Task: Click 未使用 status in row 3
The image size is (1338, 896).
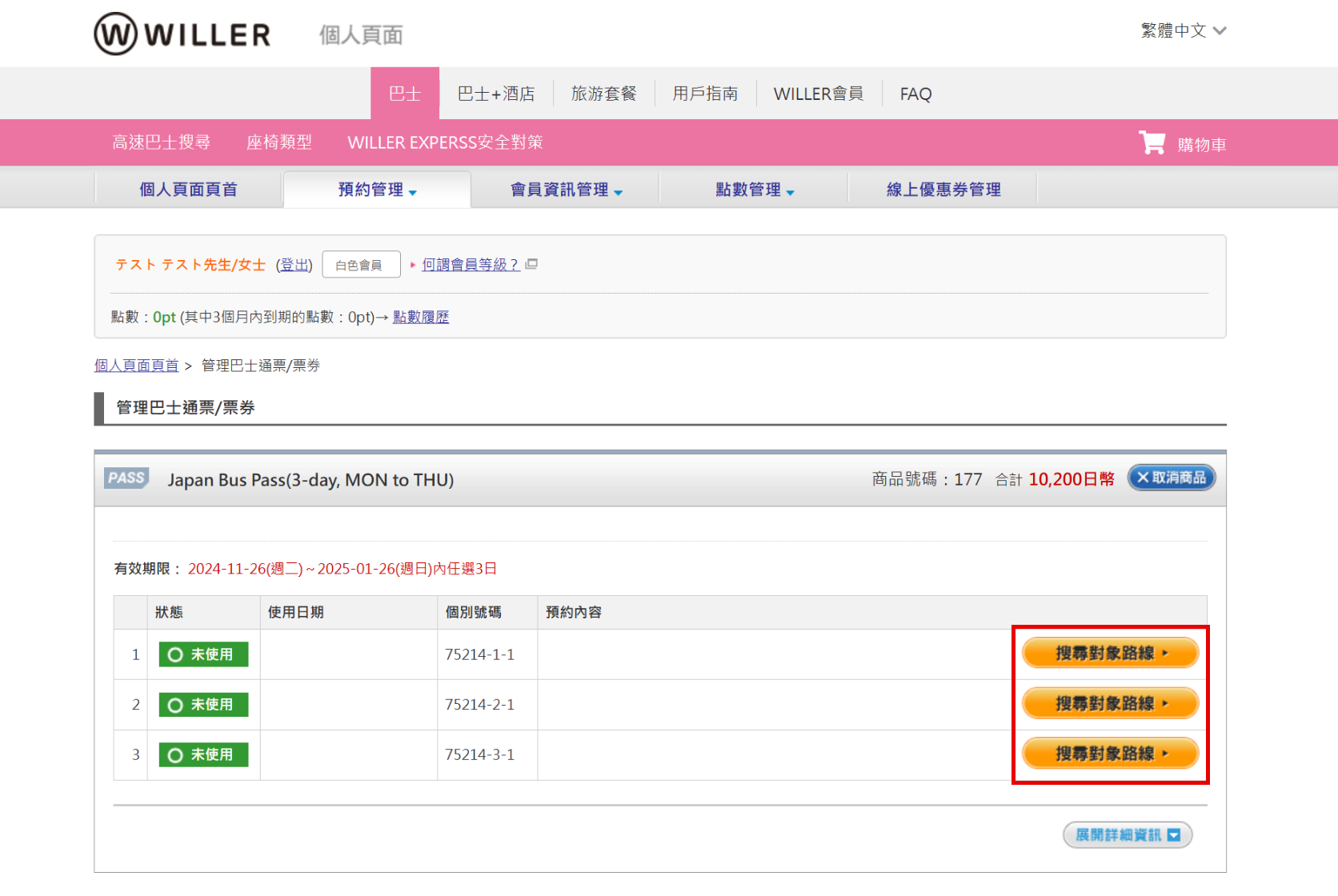Action: pos(203,754)
